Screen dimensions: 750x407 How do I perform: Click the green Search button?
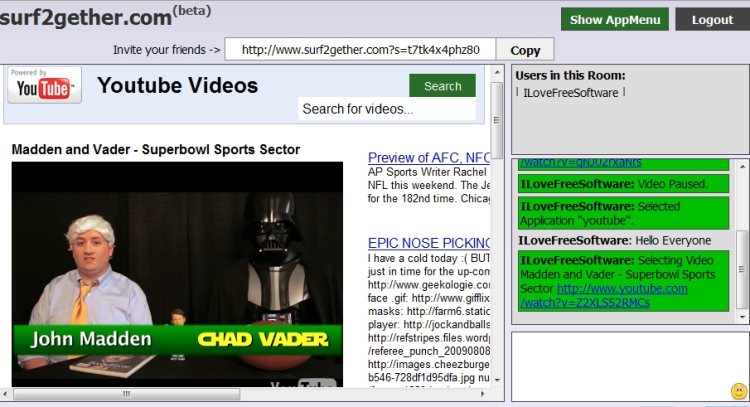(x=442, y=86)
